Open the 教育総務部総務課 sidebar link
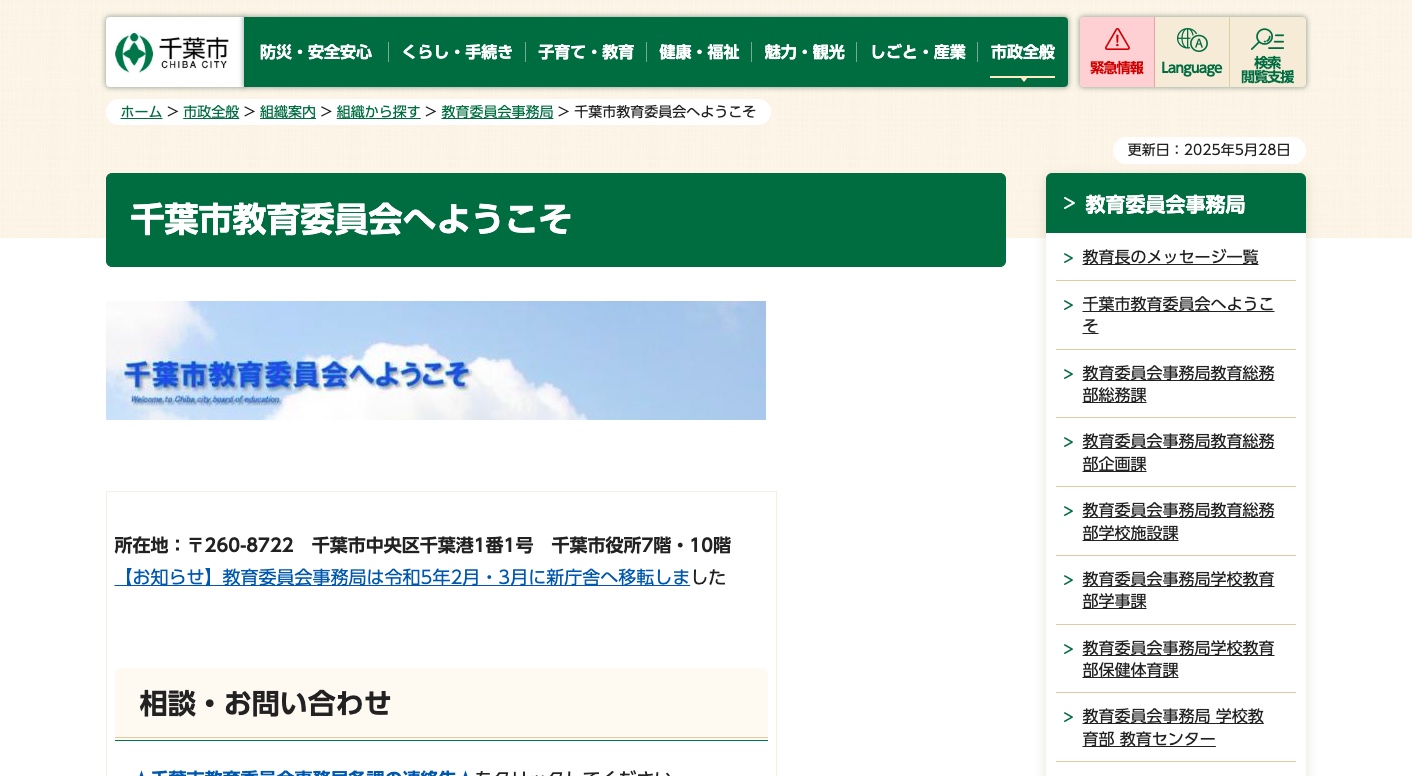 click(x=1178, y=384)
